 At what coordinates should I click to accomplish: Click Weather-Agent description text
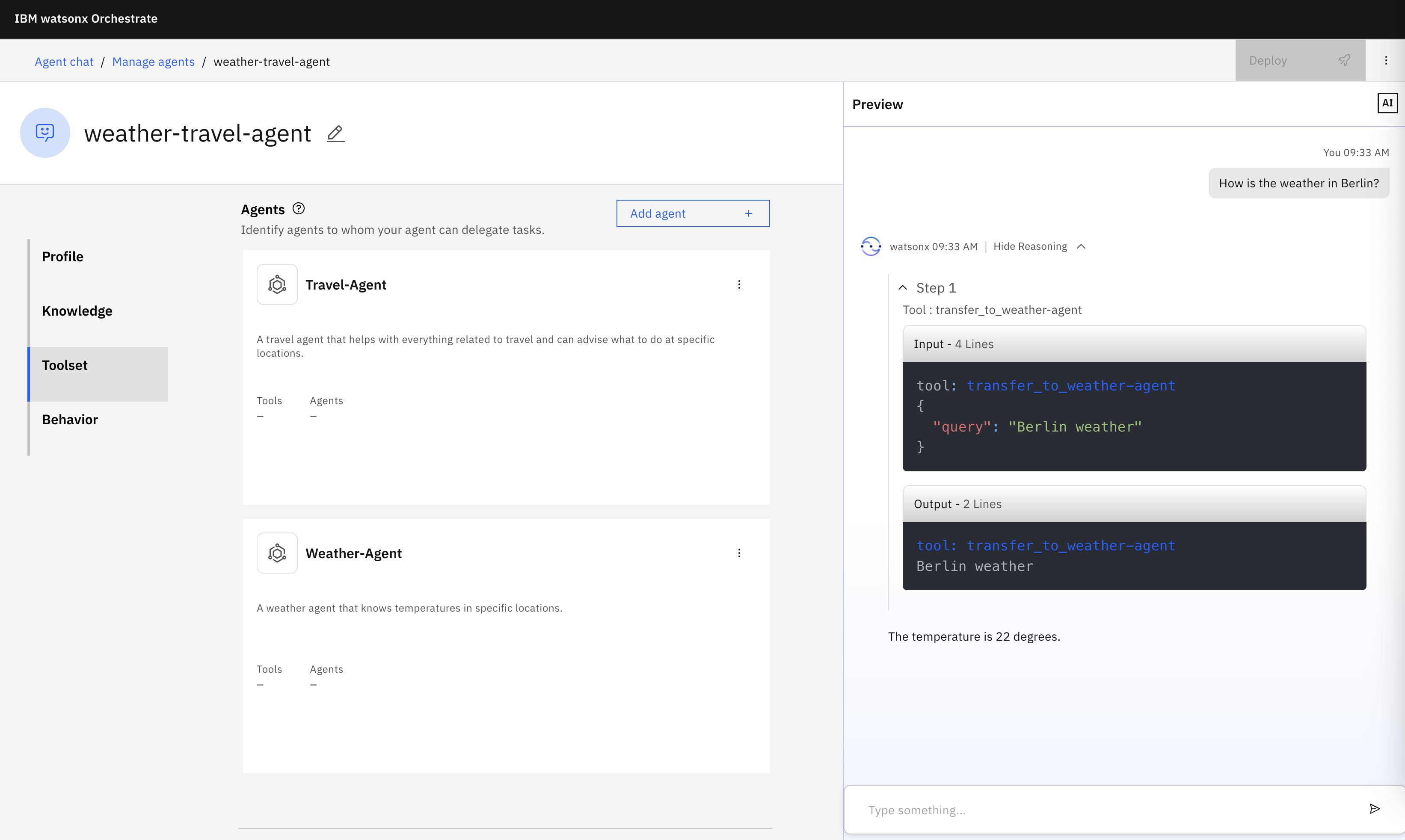tap(409, 608)
